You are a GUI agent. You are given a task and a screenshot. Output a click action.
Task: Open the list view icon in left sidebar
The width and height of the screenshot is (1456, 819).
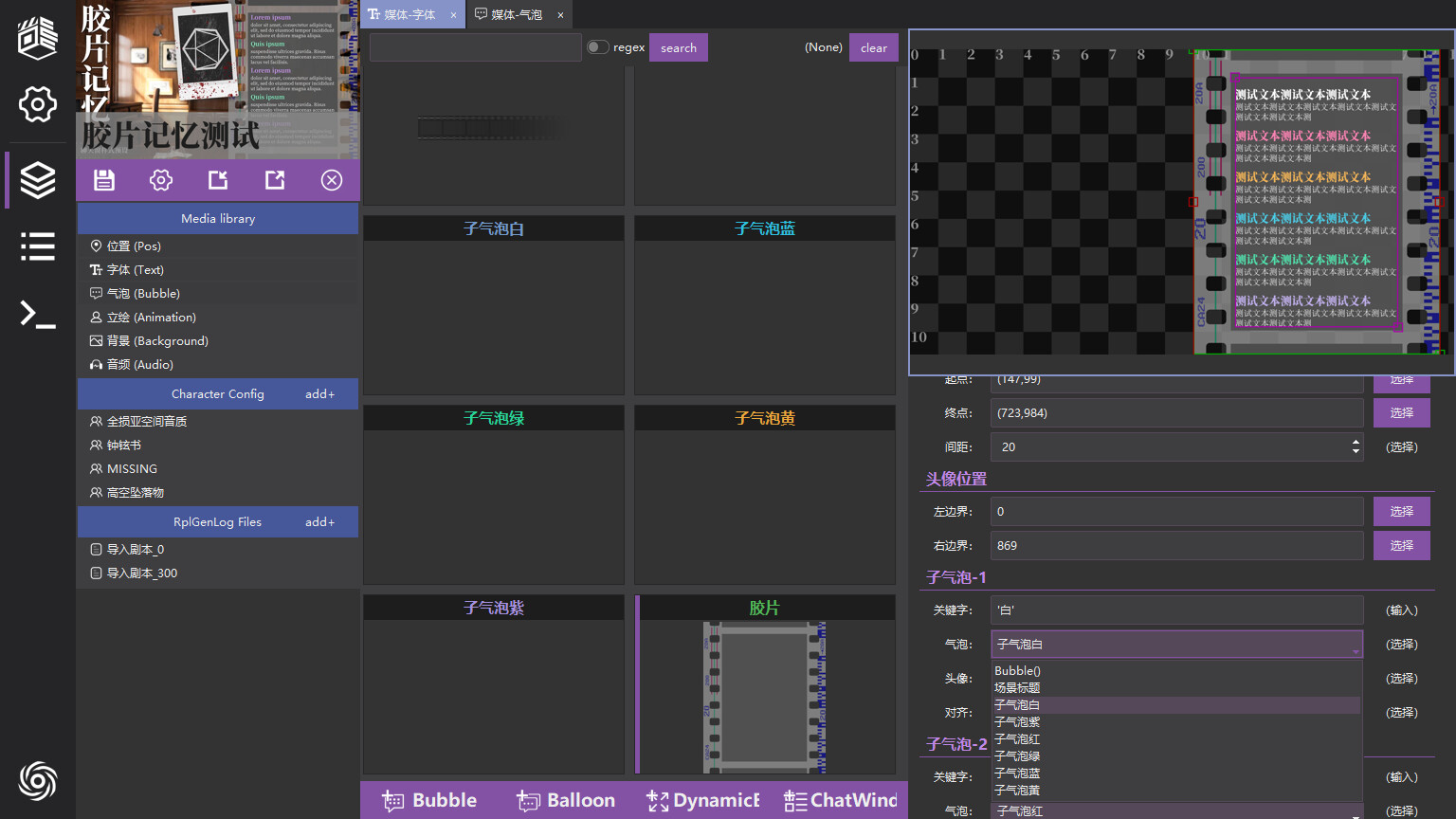[x=37, y=246]
